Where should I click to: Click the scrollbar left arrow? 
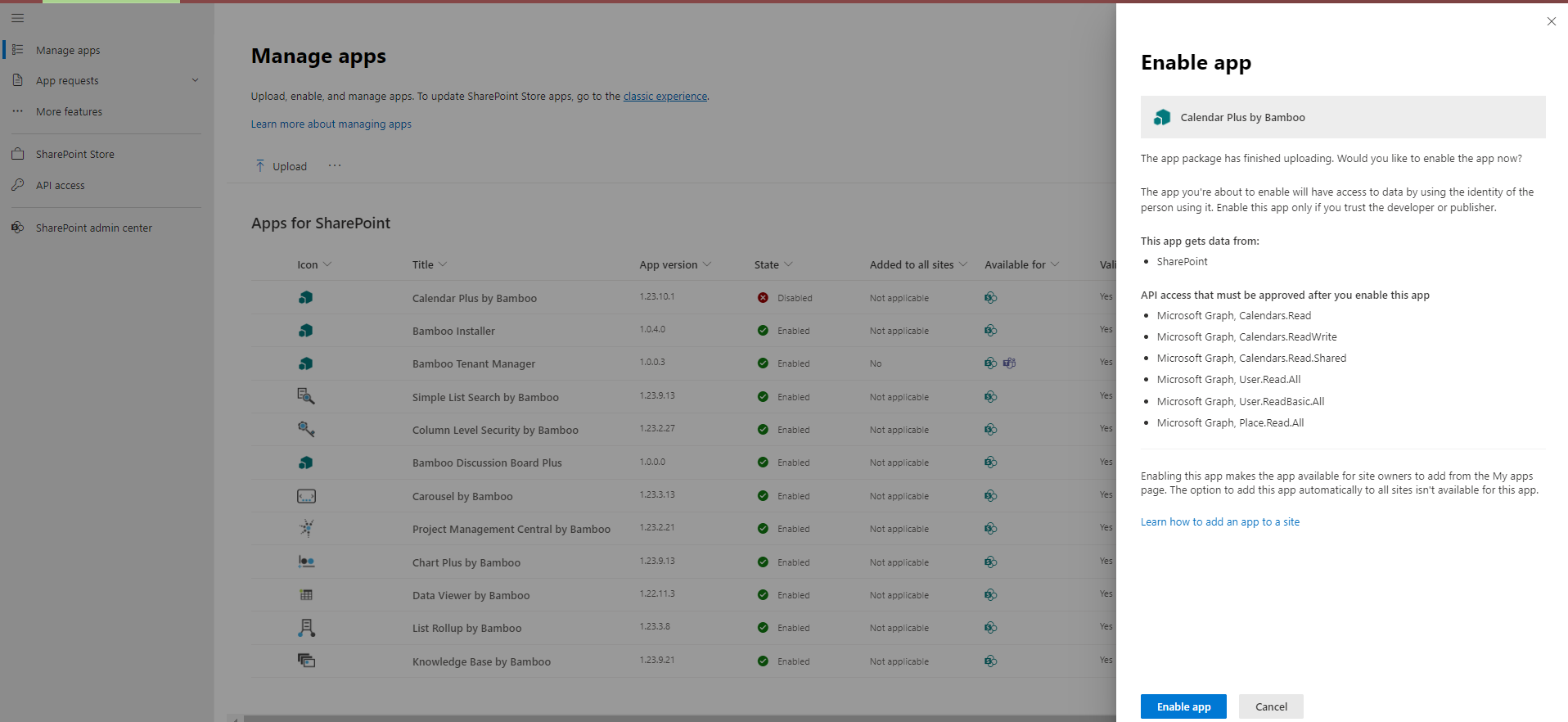coord(235,719)
